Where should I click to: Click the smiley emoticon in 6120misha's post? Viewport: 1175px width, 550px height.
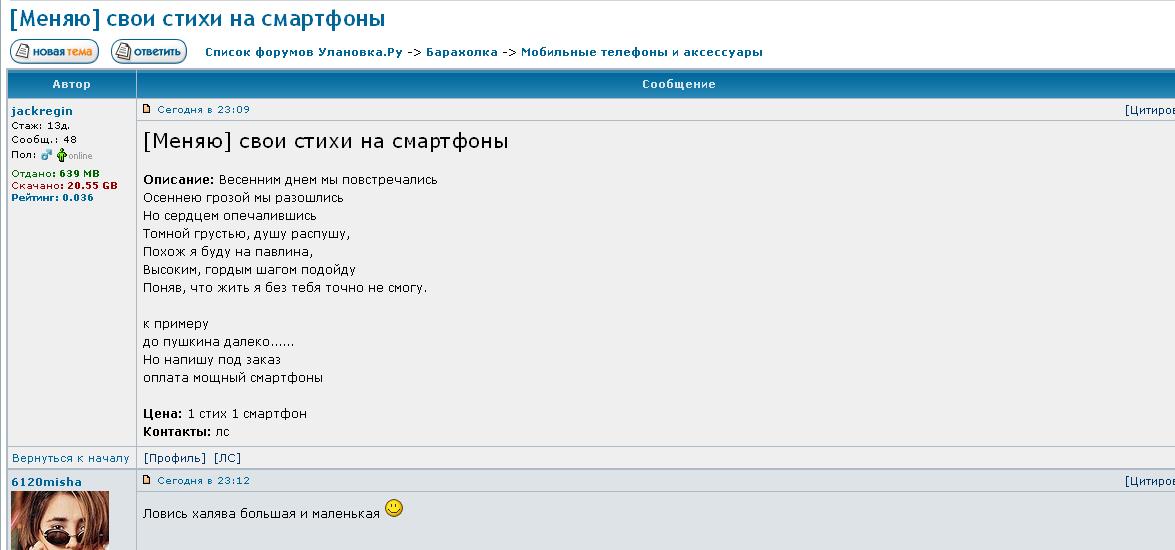393,509
